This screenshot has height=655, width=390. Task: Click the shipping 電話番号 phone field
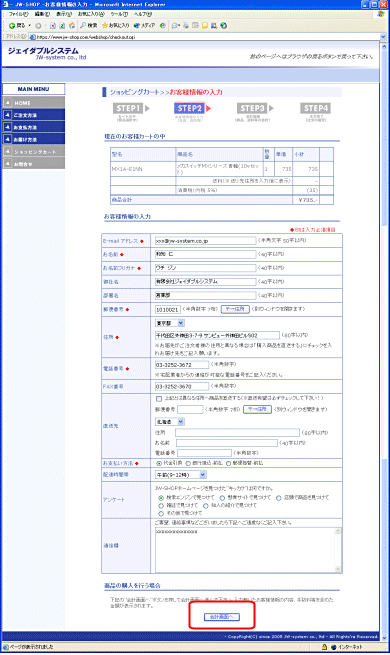tap(204, 453)
